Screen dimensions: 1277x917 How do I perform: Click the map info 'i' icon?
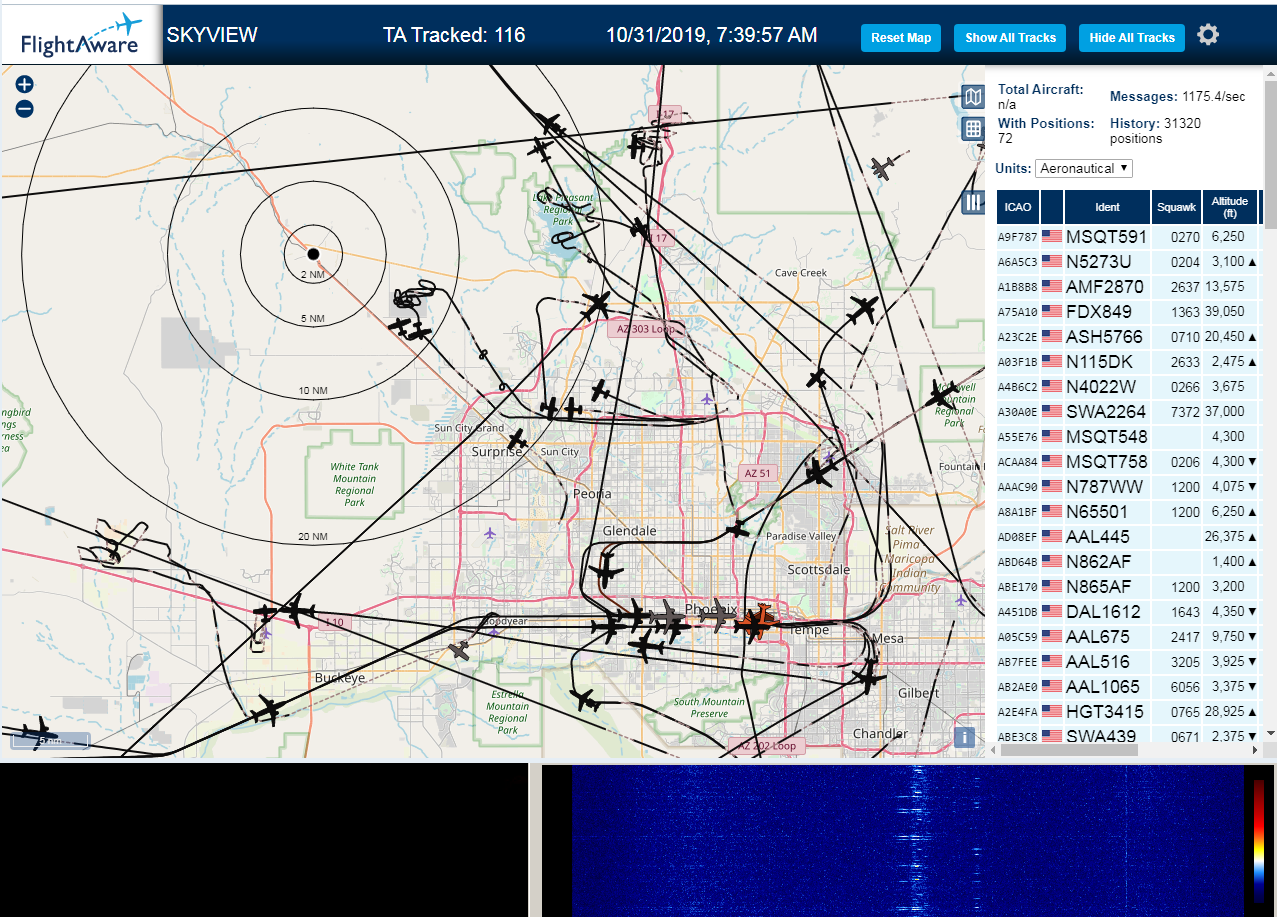point(964,737)
